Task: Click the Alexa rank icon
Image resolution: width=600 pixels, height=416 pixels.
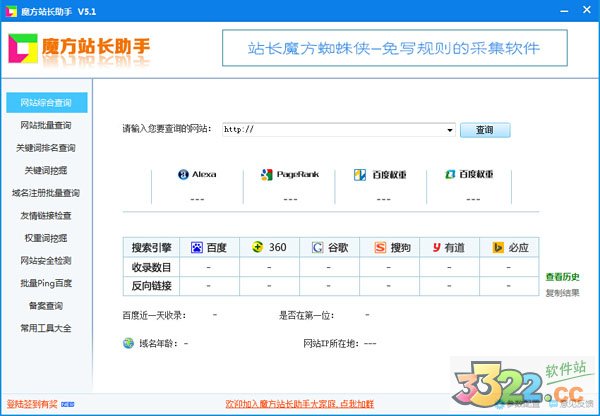Action: pos(183,174)
